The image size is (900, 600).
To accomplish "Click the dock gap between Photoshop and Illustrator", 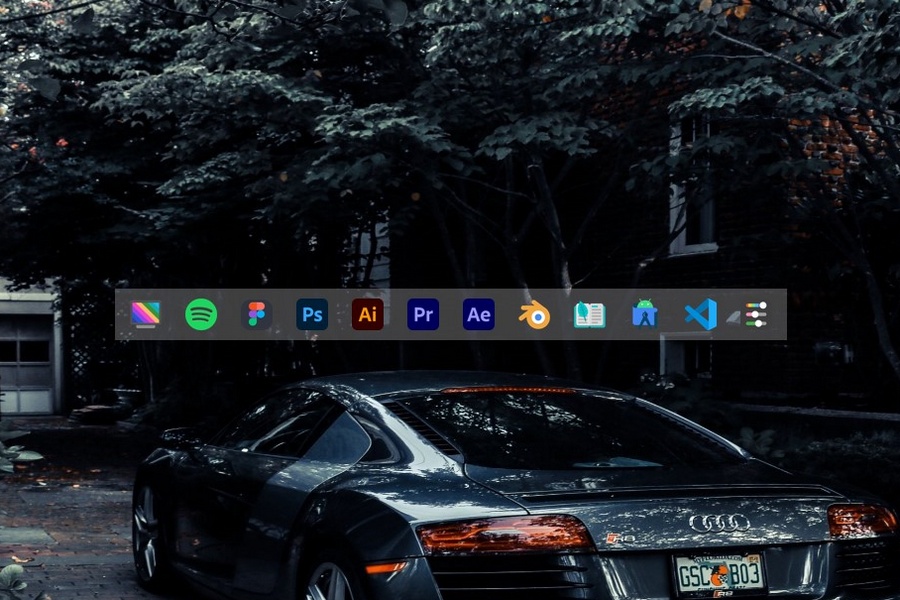I will tap(340, 315).
